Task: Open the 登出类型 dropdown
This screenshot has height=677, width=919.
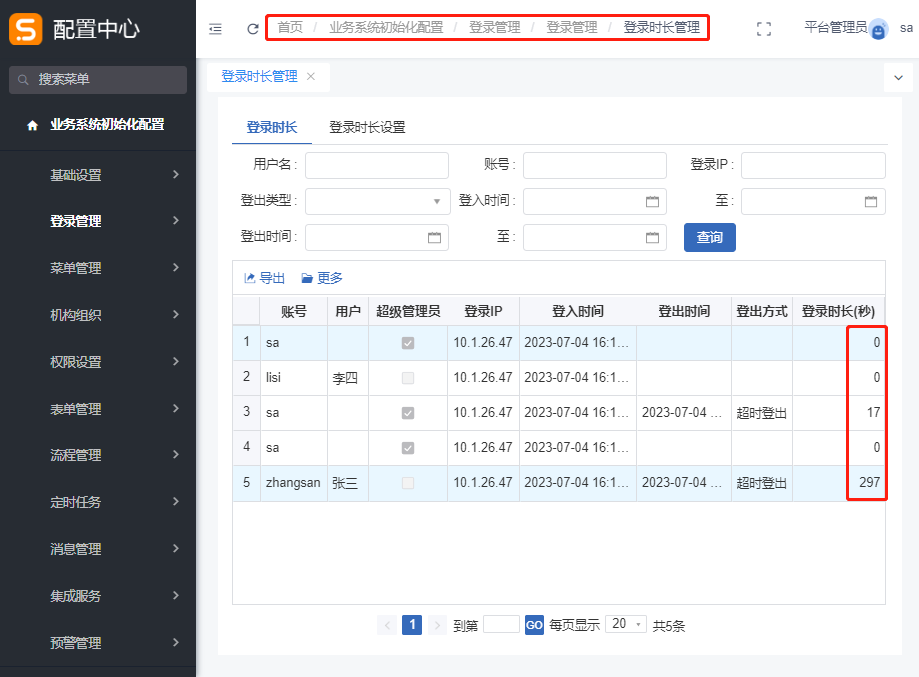Action: 376,201
